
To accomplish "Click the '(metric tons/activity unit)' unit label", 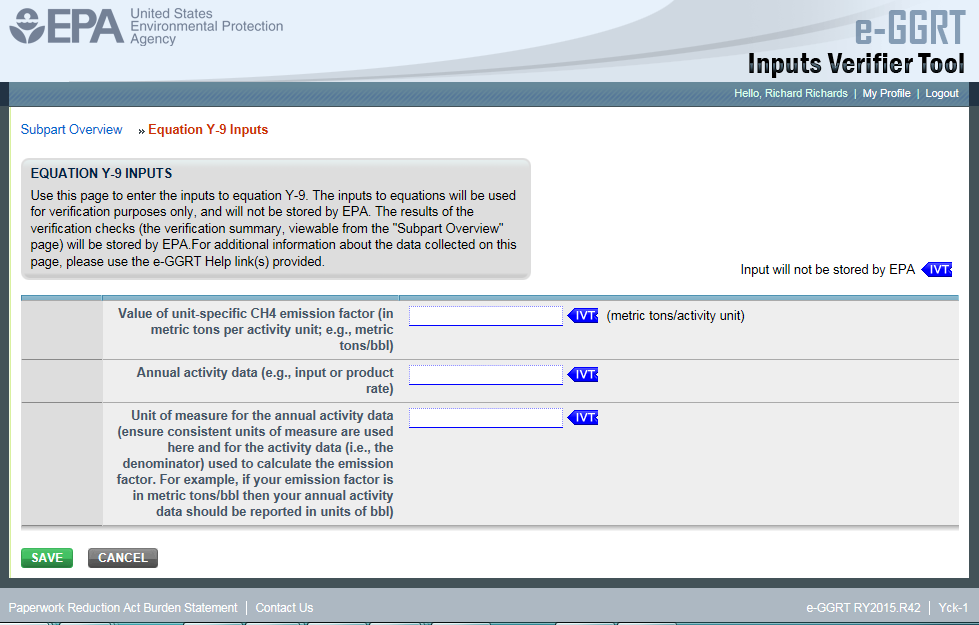I will click(676, 316).
